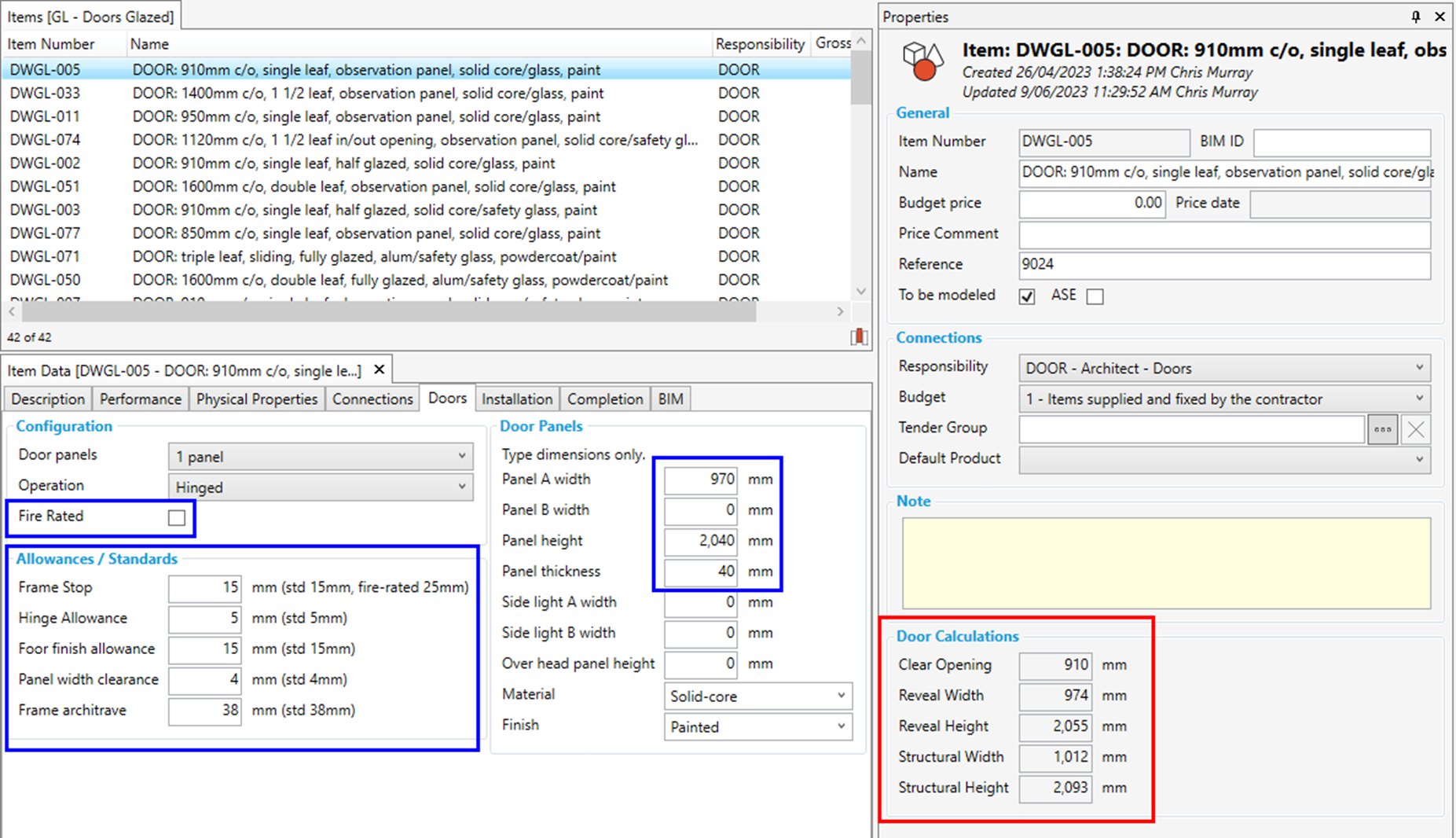Viewport: 1456px width, 838px height.
Task: Sort by the Item Number column header
Action: pos(52,44)
